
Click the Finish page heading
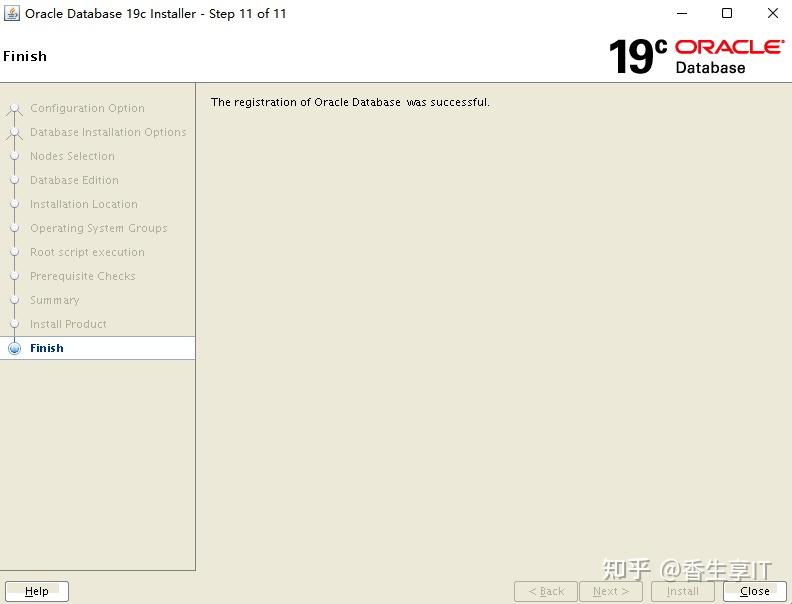coord(25,56)
